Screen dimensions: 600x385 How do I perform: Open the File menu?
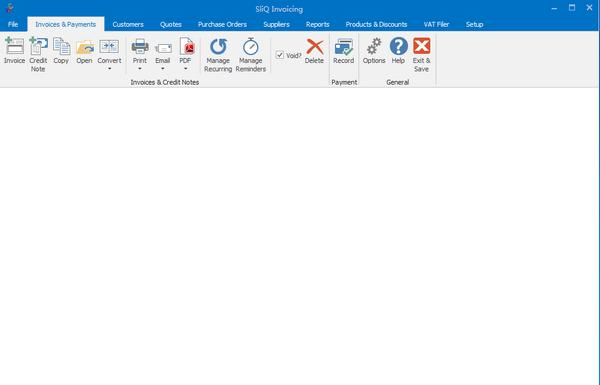[13, 24]
